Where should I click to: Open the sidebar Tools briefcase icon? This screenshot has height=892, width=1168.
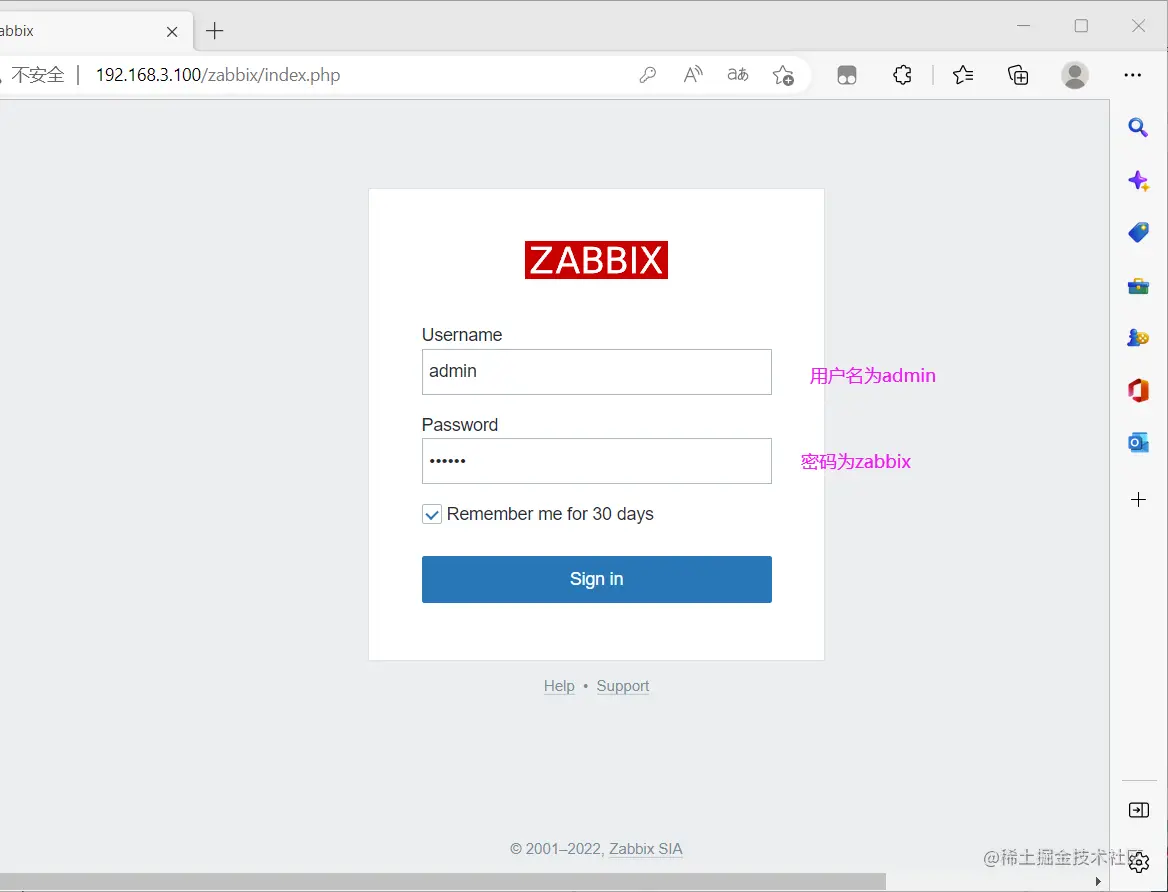click(x=1138, y=286)
